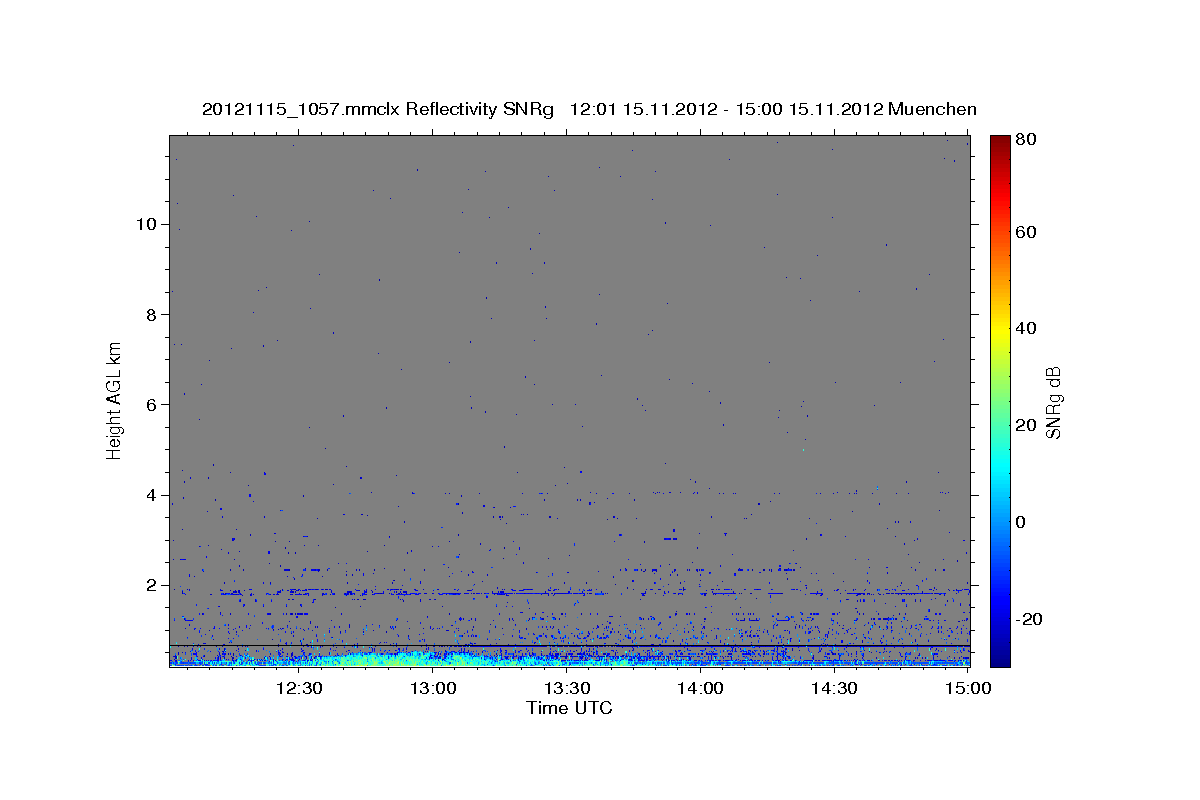
Task: Click the 14:30 time tick label
Action: (x=834, y=688)
